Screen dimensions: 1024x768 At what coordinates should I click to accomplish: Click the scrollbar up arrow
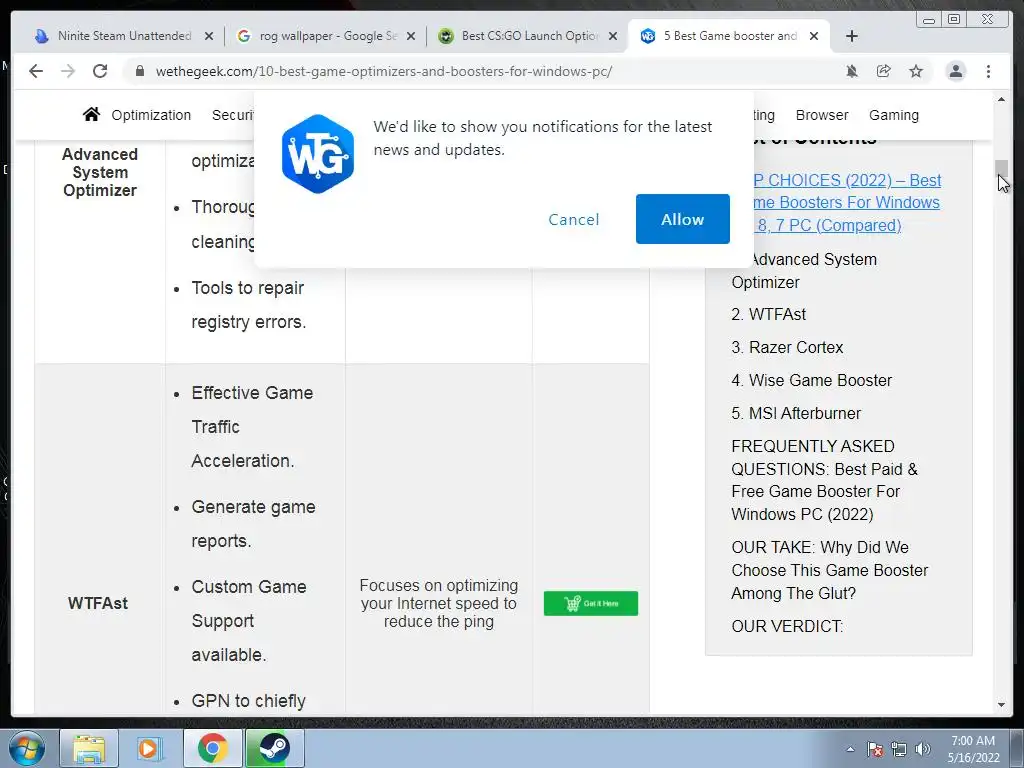coord(1001,99)
